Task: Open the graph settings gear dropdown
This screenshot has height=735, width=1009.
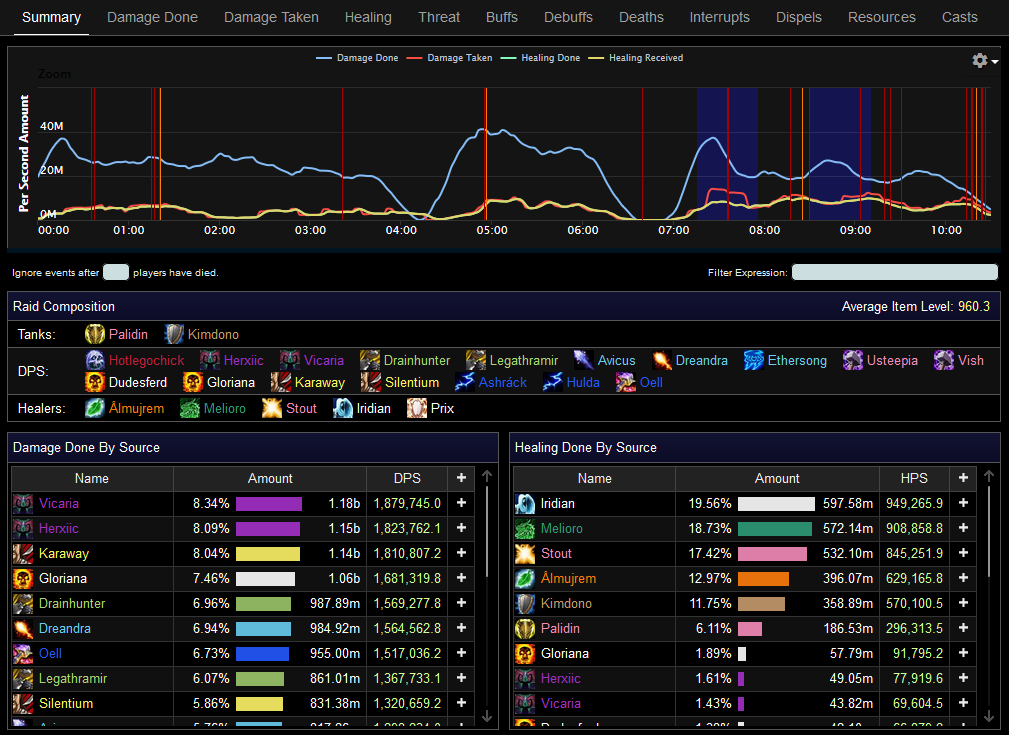Action: tap(984, 61)
